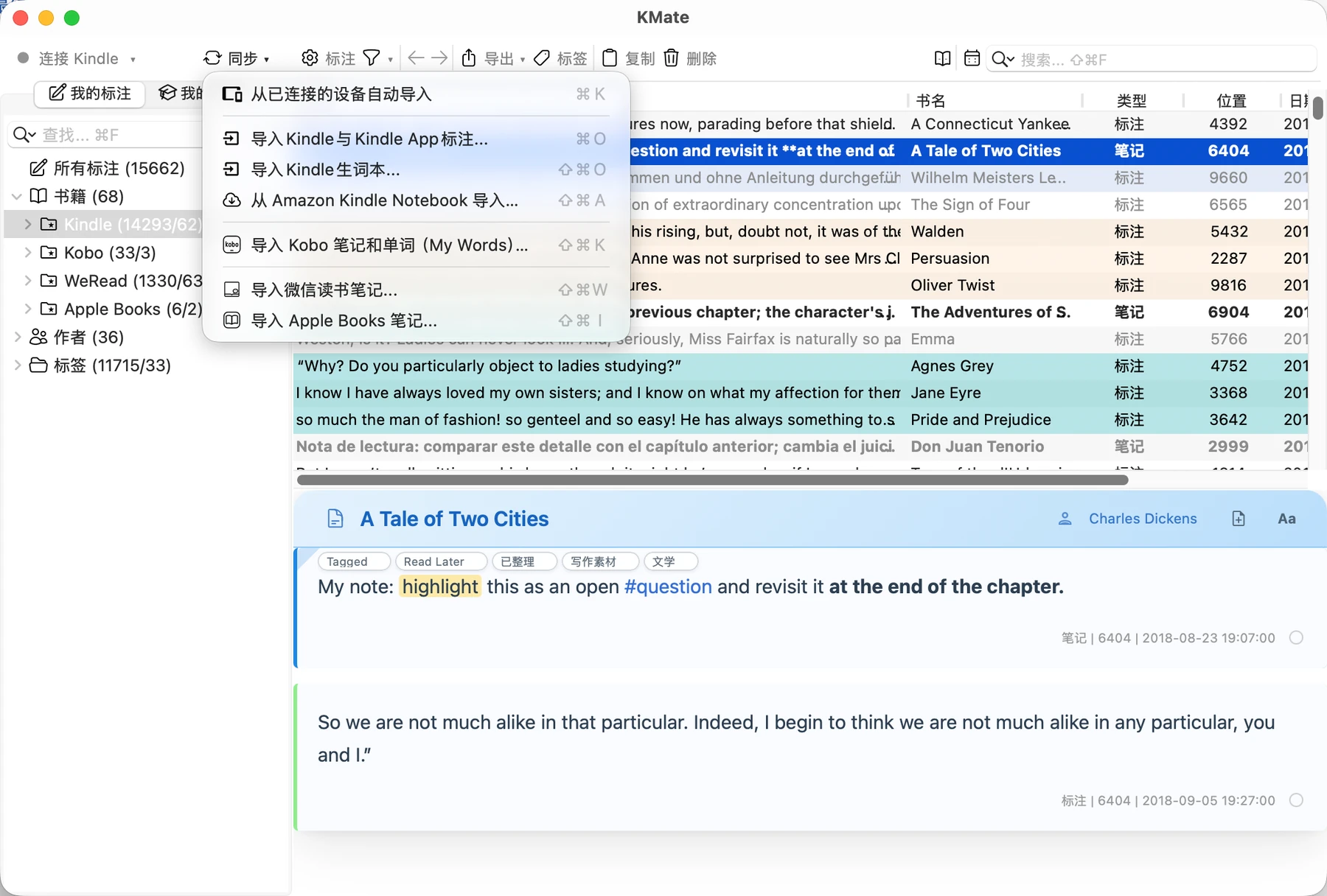This screenshot has height=896, width=1327.
Task: Choose 导入 Kobo 笔记和单词 (My Words)
Action: point(416,245)
